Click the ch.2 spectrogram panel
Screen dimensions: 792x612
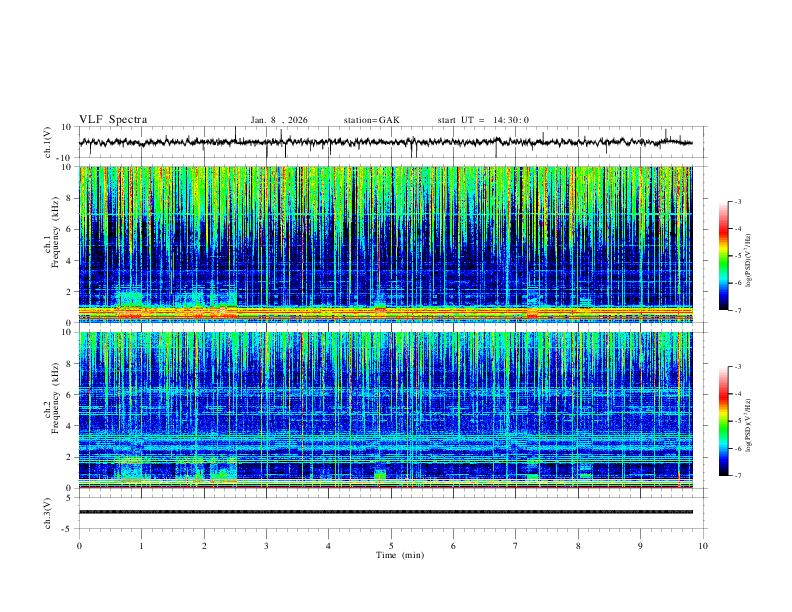click(x=386, y=410)
